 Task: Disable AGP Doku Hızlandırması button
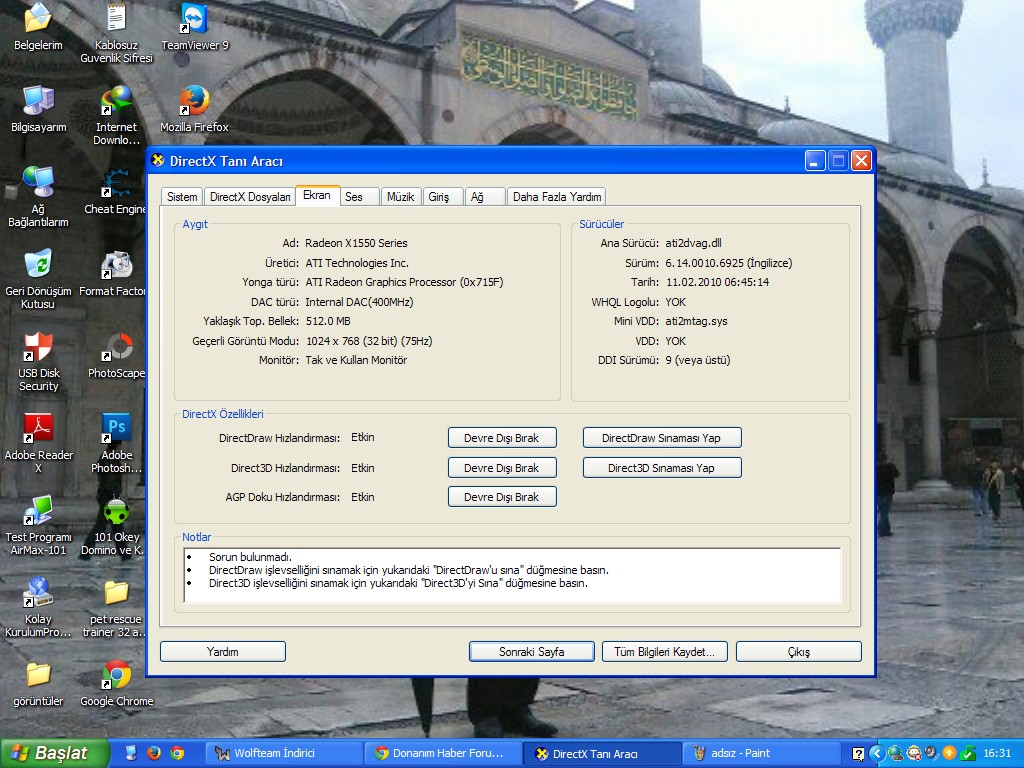(x=502, y=497)
